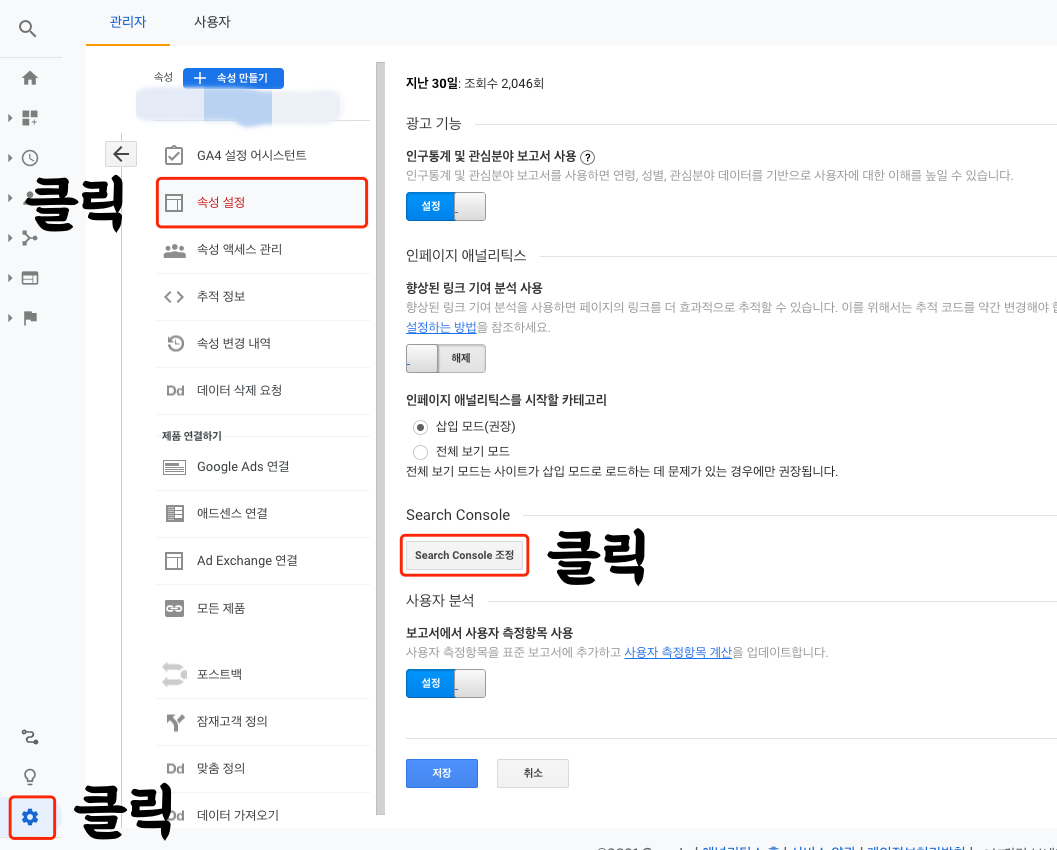Image resolution: width=1057 pixels, height=850 pixels.
Task: Click the back arrow above the property menu
Action: coord(121,154)
